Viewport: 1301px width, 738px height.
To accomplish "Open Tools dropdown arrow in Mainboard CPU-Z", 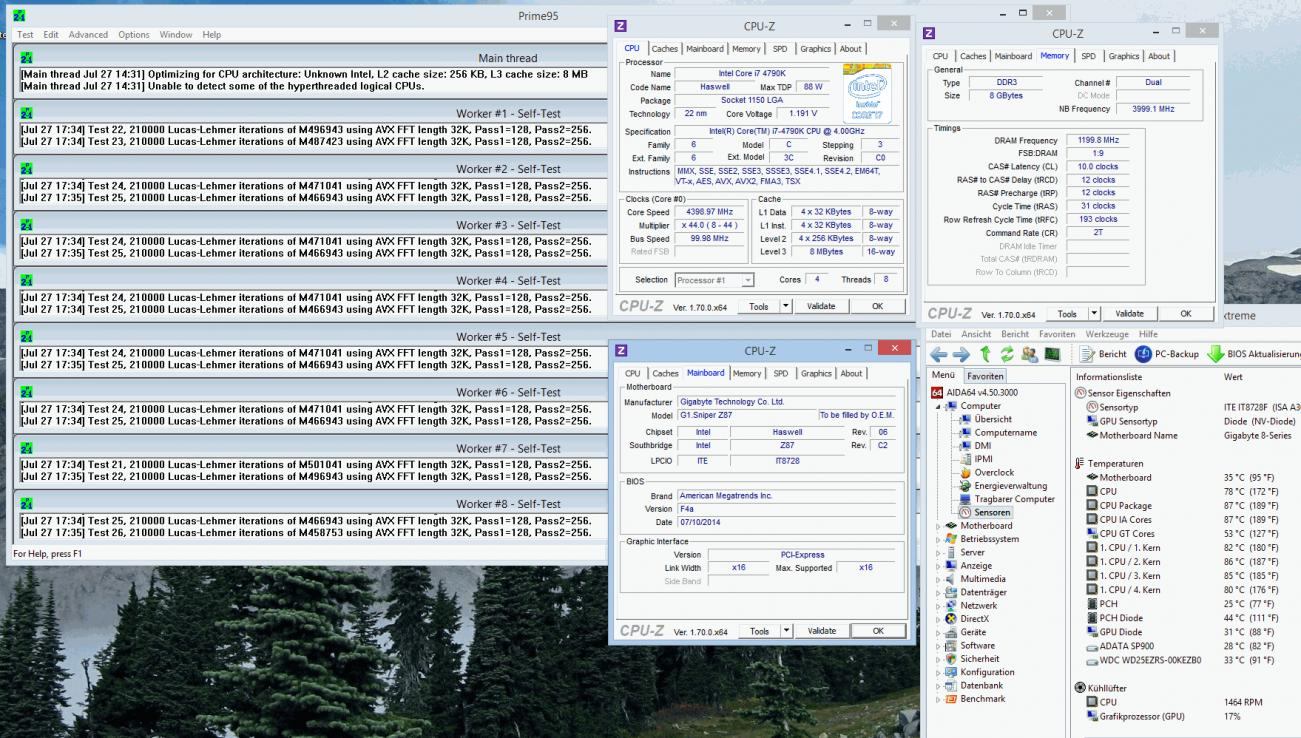I will click(x=785, y=631).
